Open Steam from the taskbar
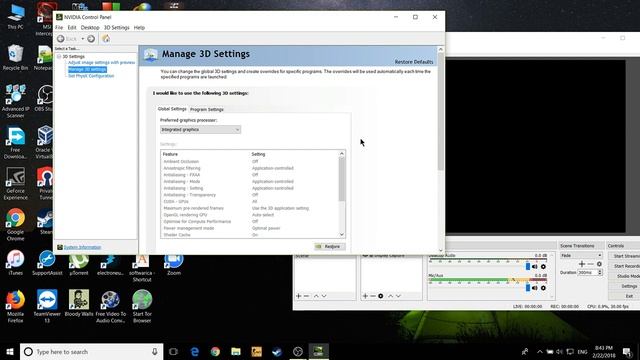This screenshot has height=360, width=640. (277, 351)
